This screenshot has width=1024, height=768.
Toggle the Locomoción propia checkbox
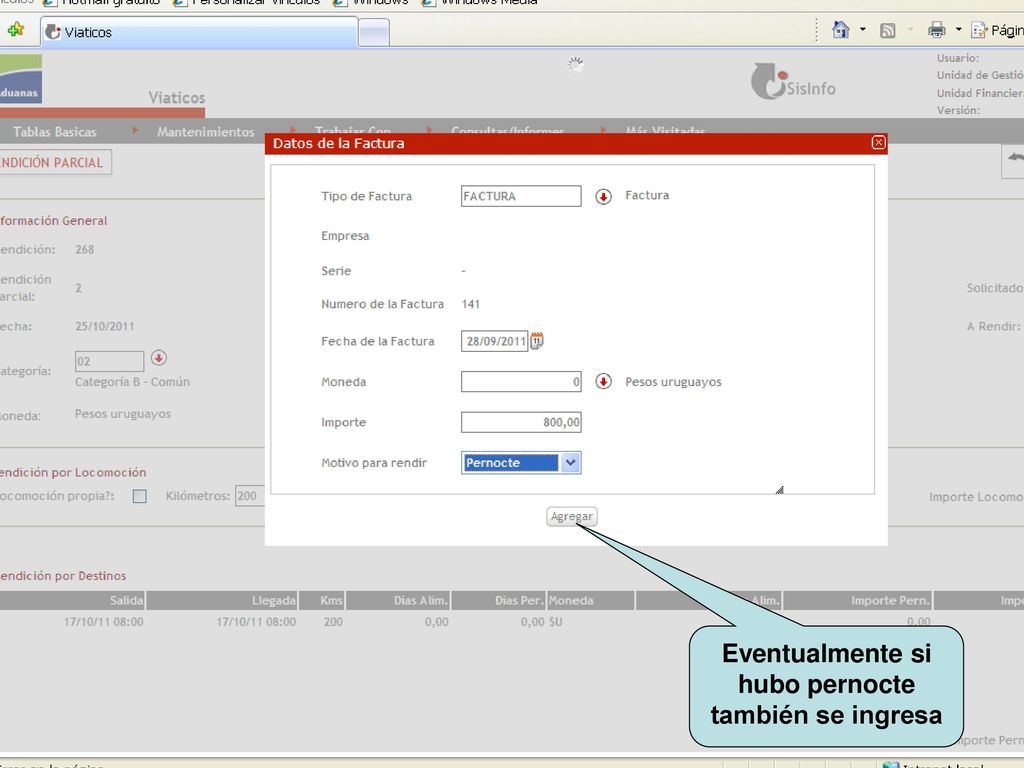point(139,496)
